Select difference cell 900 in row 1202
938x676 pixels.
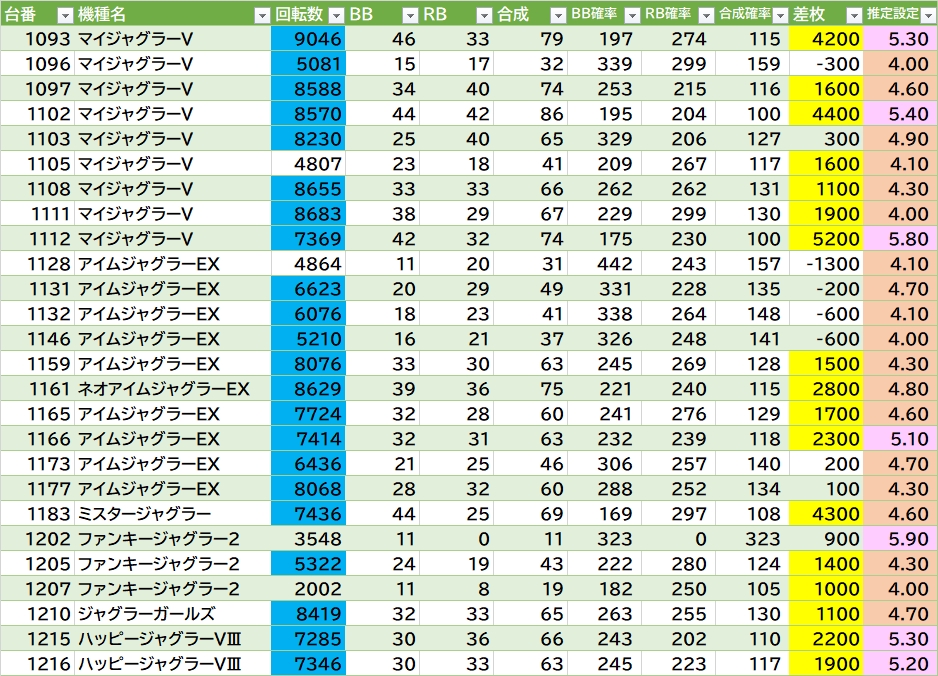(x=826, y=539)
